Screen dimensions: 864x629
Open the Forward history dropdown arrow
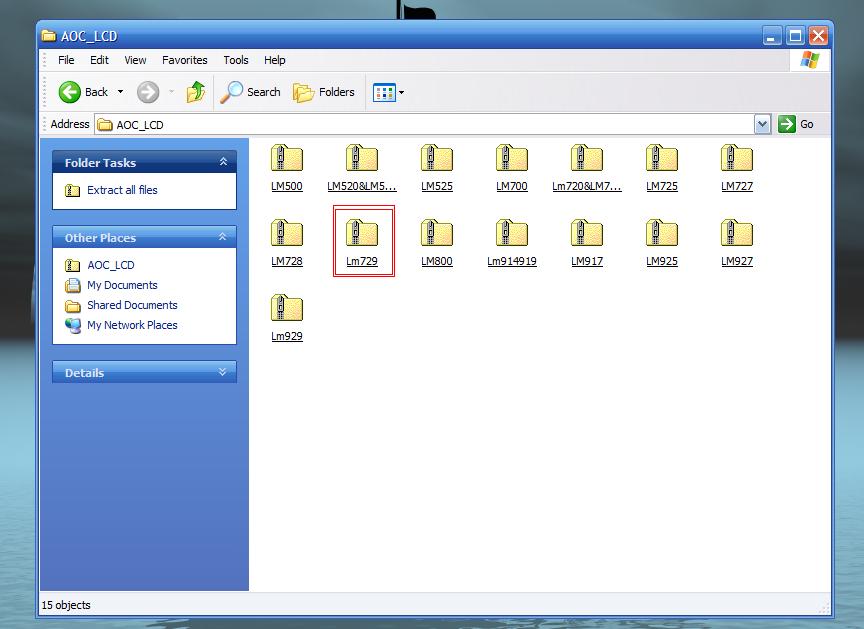(x=171, y=92)
